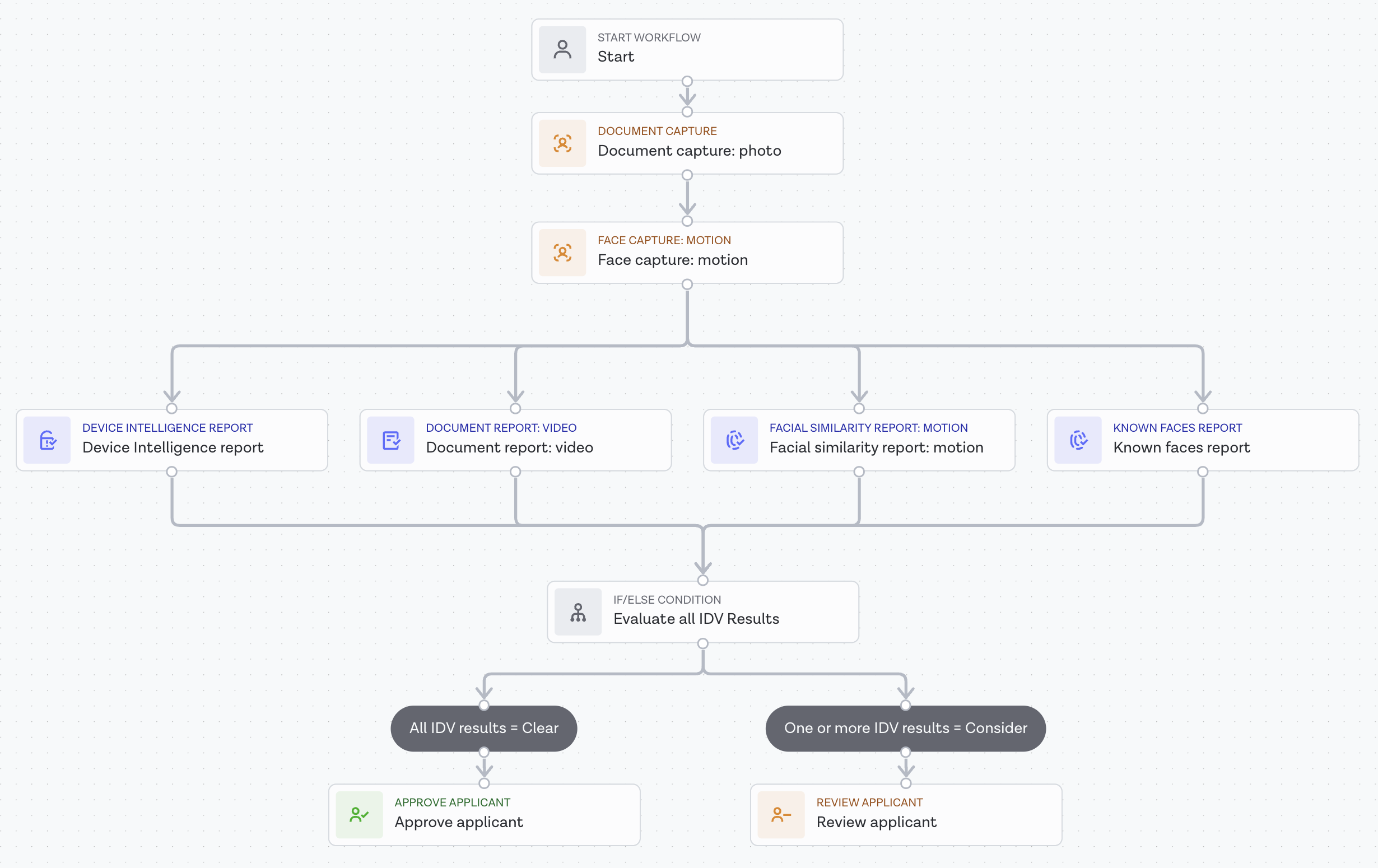Select the Start node title text
The width and height of the screenshot is (1378, 868).
tap(616, 57)
